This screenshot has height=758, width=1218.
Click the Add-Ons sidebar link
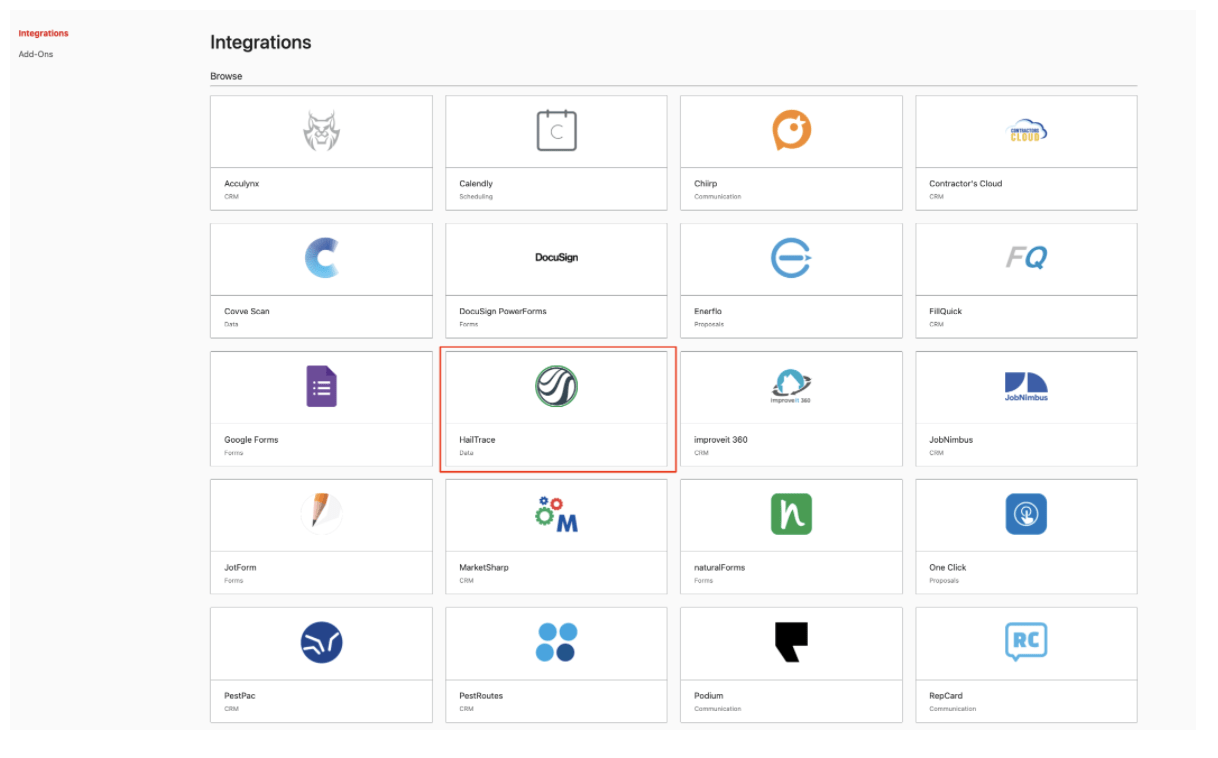coord(36,54)
